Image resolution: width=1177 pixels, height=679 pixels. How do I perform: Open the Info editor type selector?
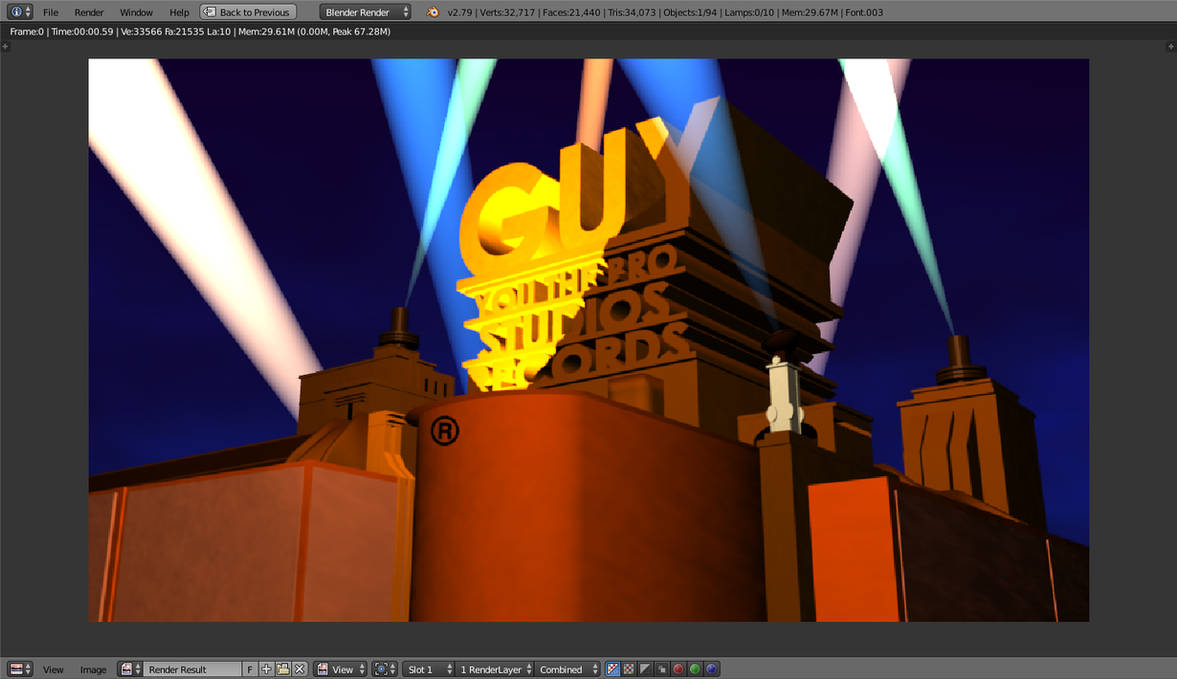click(20, 12)
